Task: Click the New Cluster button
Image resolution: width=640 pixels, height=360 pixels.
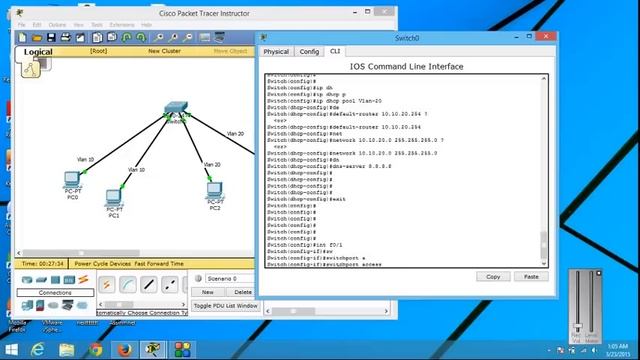Action: [164, 51]
